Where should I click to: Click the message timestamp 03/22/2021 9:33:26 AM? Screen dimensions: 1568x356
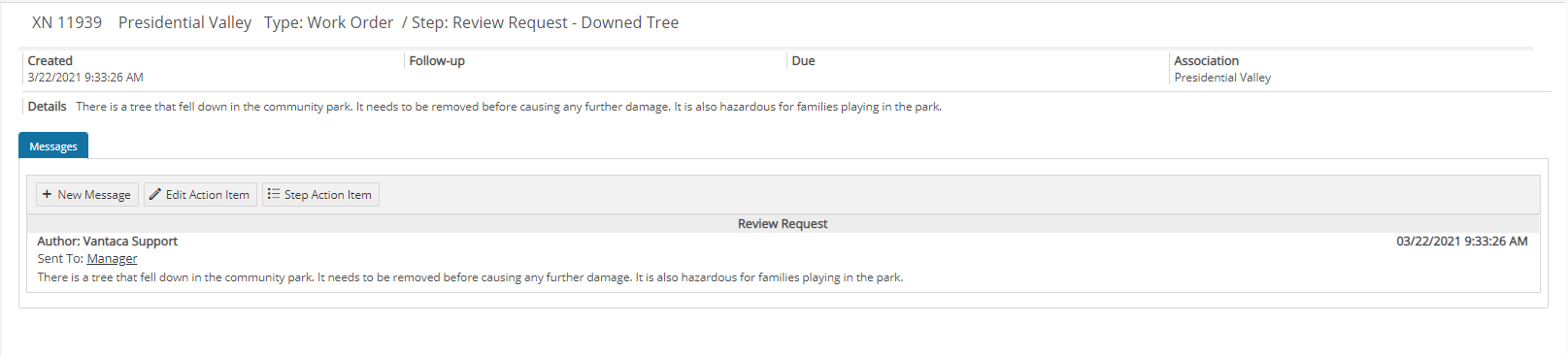[x=1462, y=242]
